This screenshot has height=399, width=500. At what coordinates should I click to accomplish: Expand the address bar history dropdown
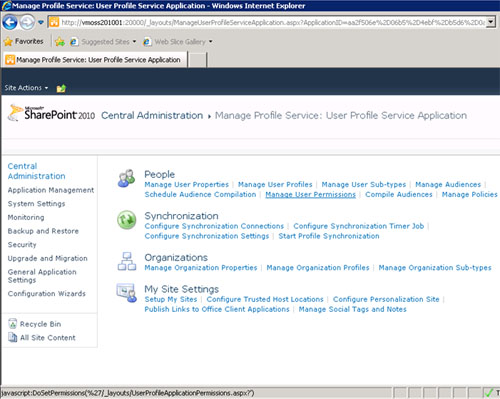(x=490, y=23)
